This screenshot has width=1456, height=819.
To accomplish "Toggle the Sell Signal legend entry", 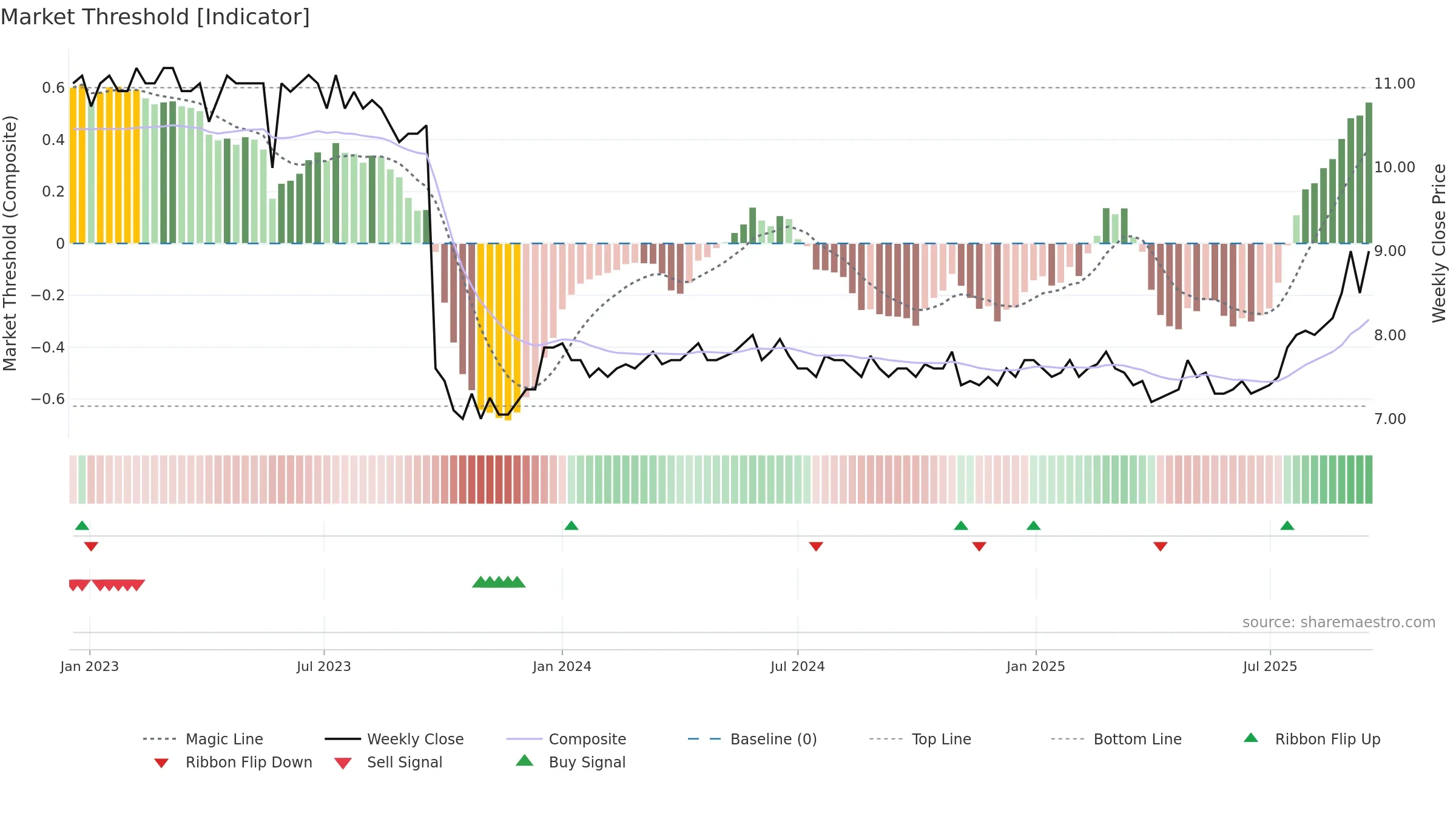I will 388,762.
